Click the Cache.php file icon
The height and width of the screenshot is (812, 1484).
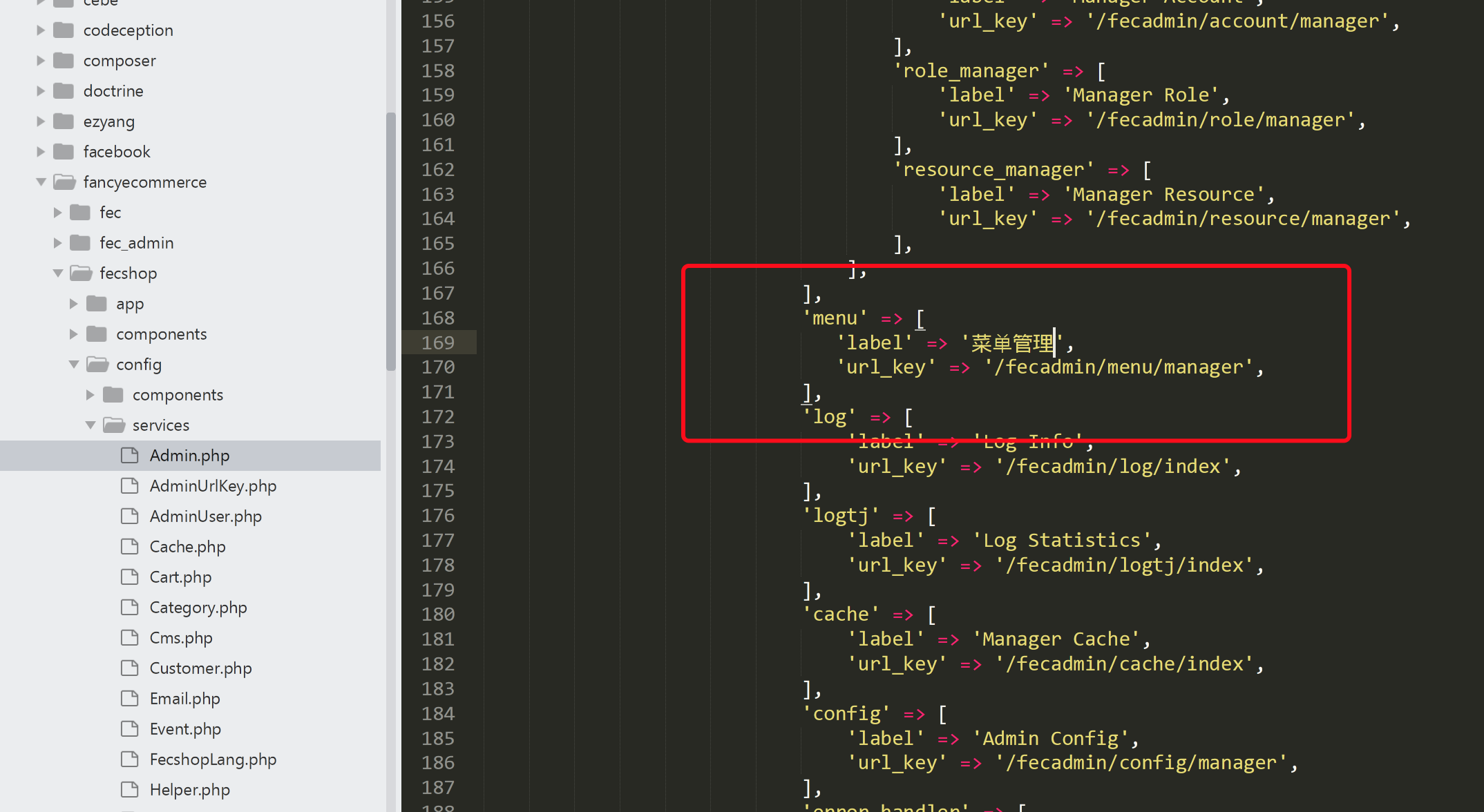(x=130, y=547)
